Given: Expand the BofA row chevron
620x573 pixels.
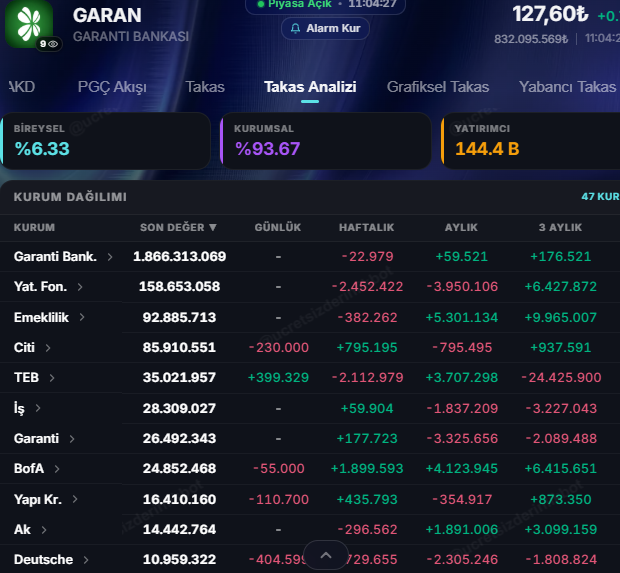Looking at the screenshot, I should click(x=57, y=469).
